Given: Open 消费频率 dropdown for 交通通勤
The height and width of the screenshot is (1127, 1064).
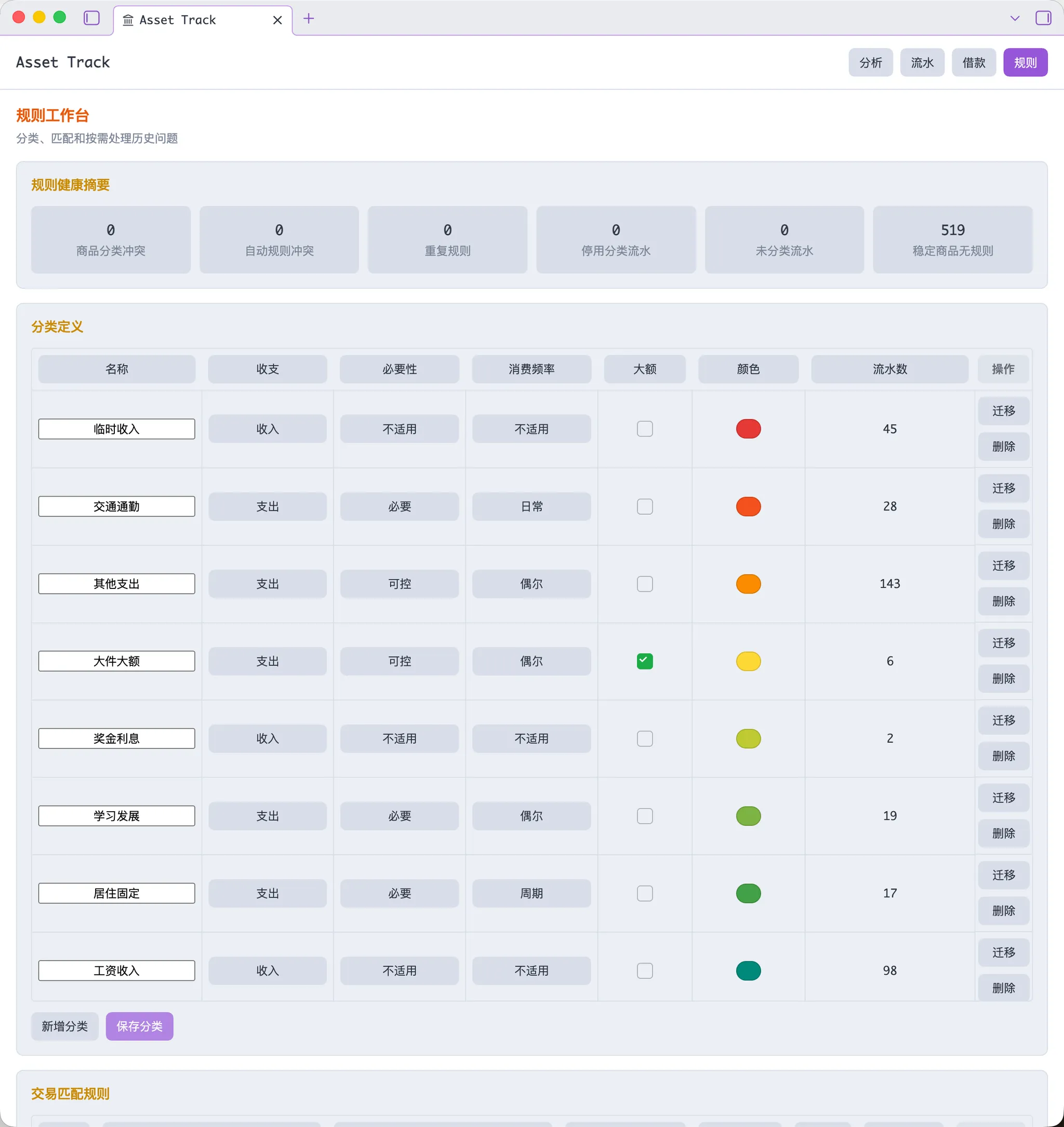Looking at the screenshot, I should [x=531, y=506].
